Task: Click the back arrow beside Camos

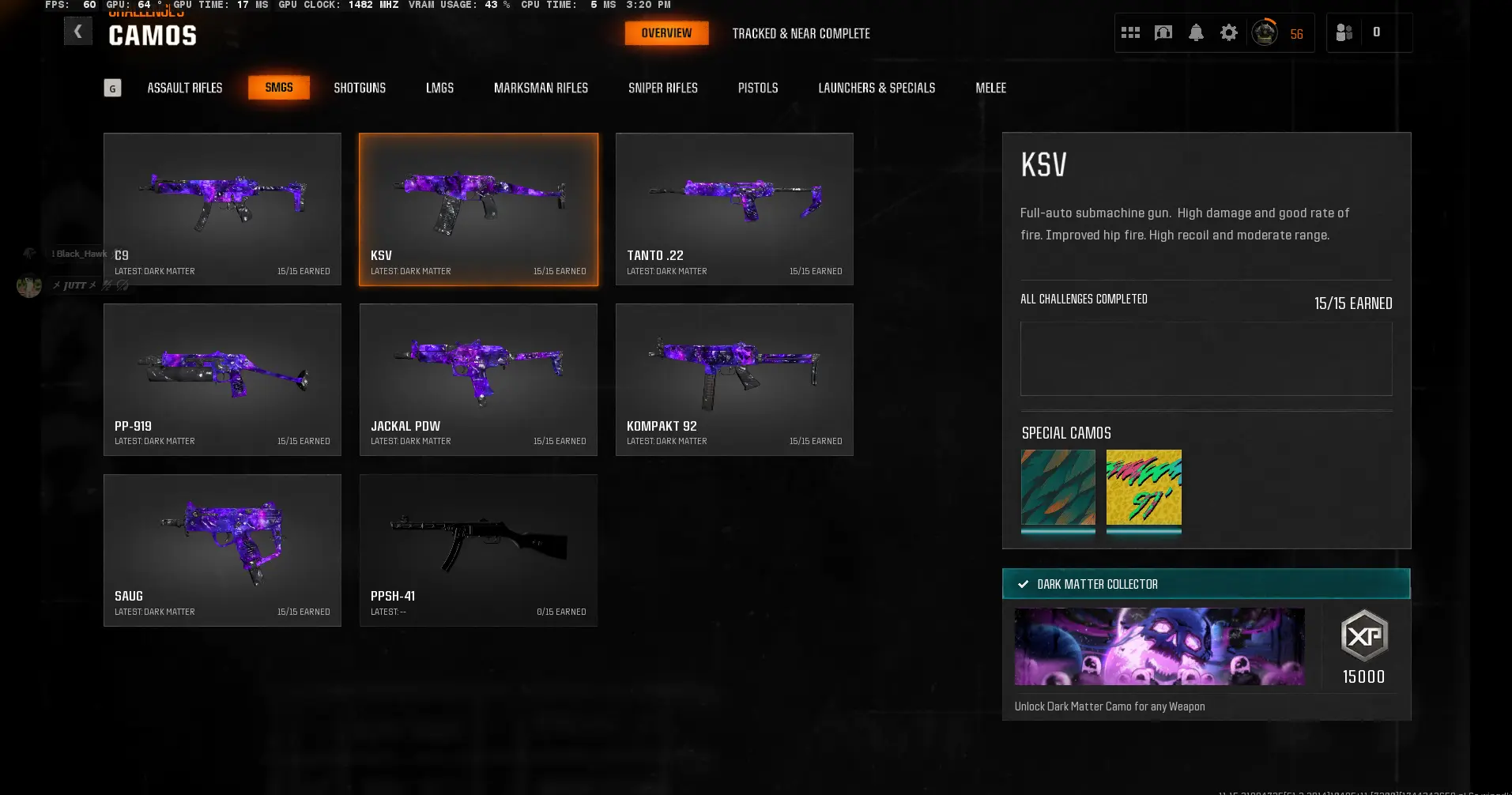Action: [x=77, y=32]
